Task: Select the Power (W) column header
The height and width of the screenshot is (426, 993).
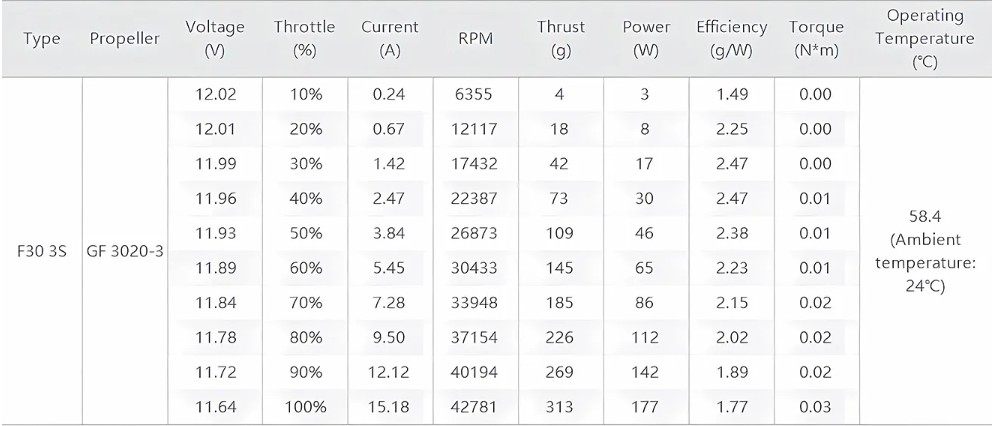Action: tap(646, 39)
